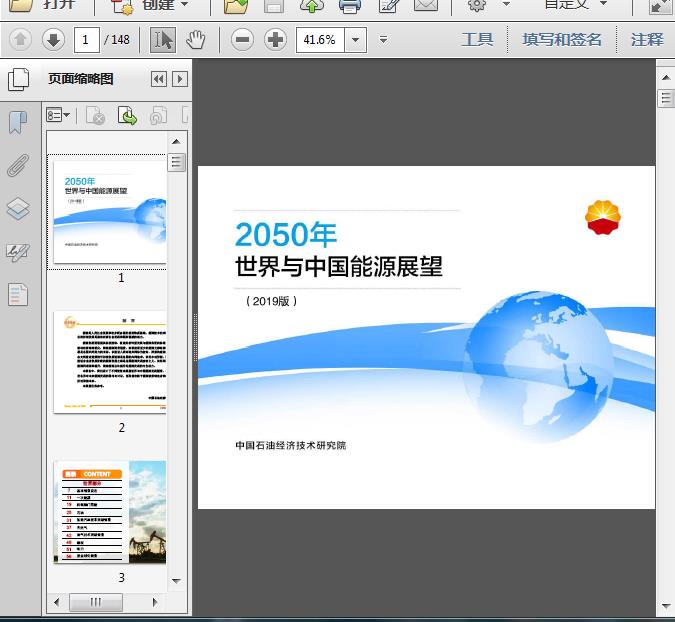Image resolution: width=675 pixels, height=622 pixels.
Task: Click the edit/sign document icon
Action: 388,6
